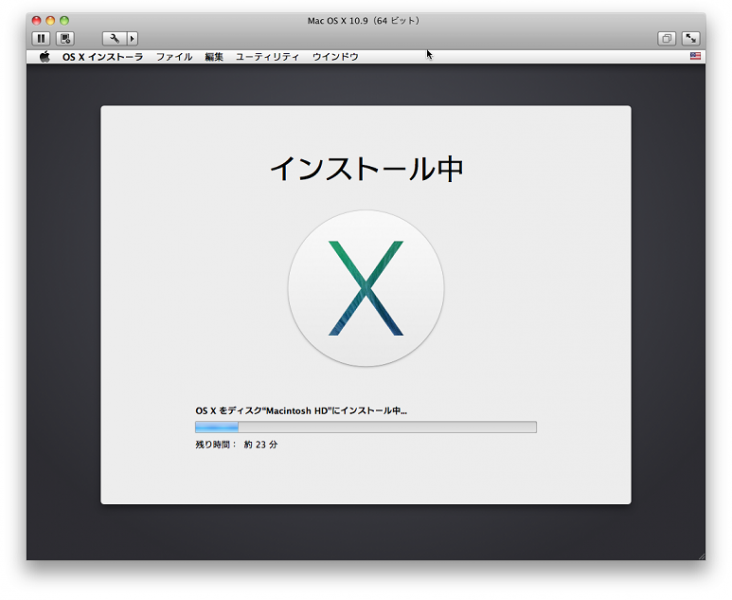Pause the virtual machine with the pause icon
The height and width of the screenshot is (600, 732).
[x=41, y=38]
